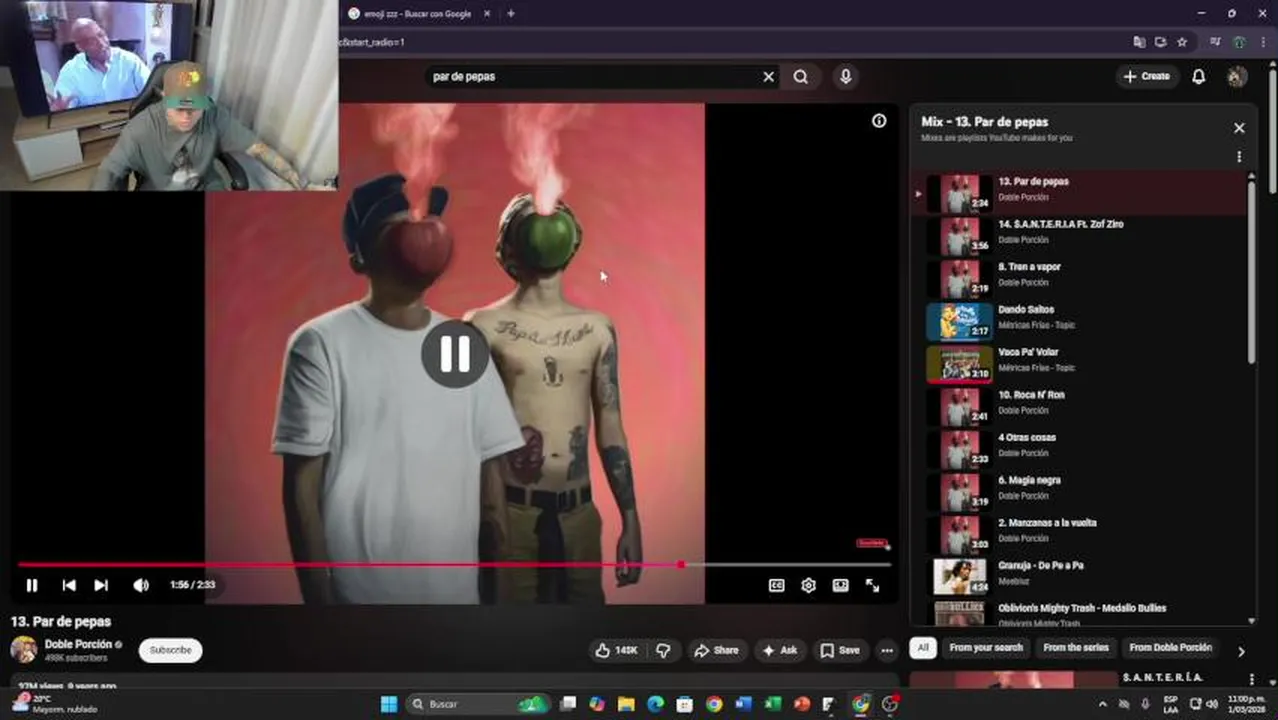The image size is (1278, 720).
Task: Switch to theater mode
Action: pyautogui.click(x=840, y=585)
